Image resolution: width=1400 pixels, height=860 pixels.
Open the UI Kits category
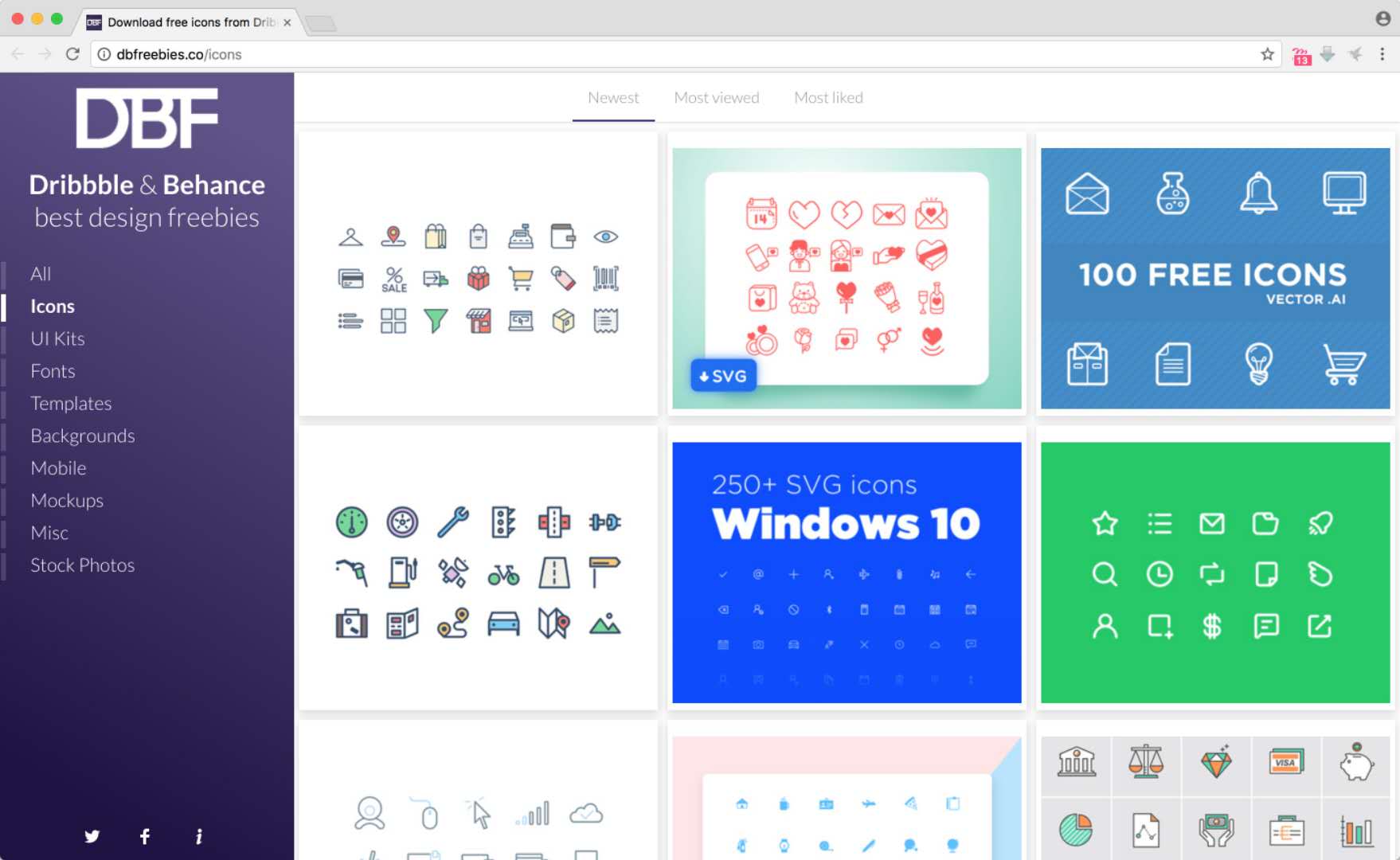click(x=57, y=338)
